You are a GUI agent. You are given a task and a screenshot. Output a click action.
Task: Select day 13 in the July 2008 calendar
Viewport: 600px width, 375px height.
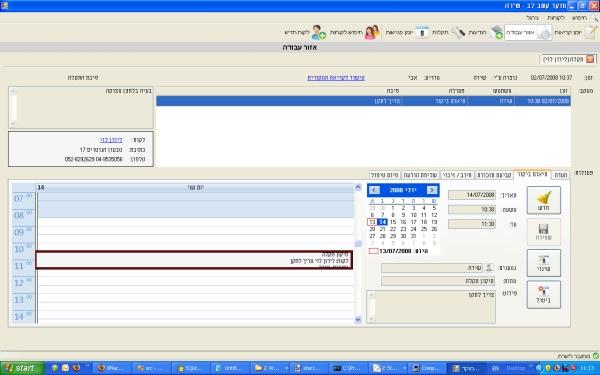click(x=372, y=222)
